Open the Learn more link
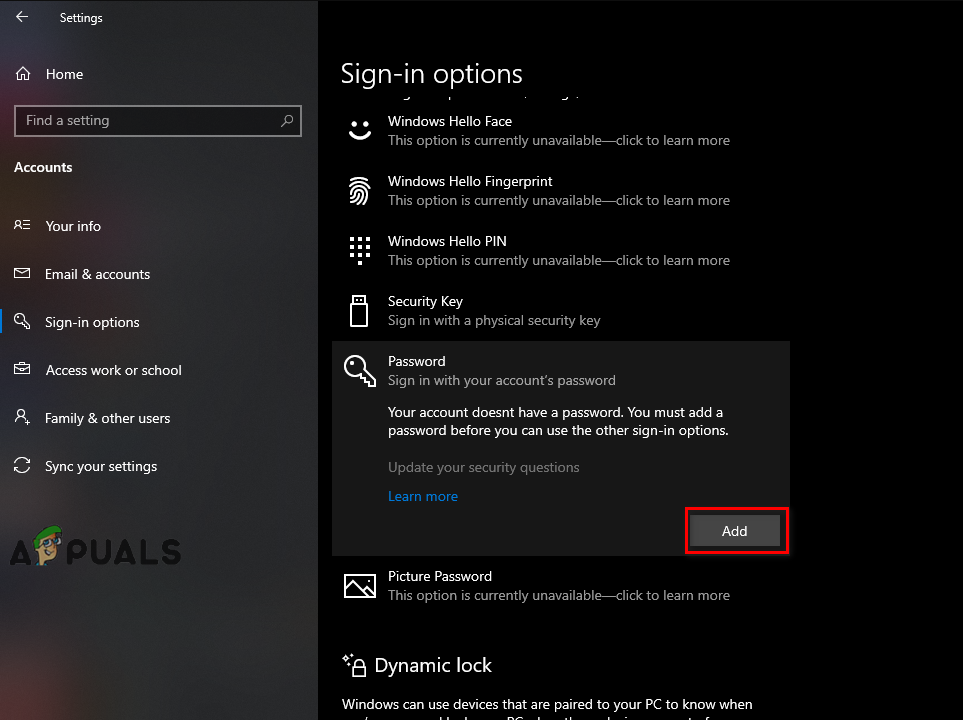The width and height of the screenshot is (963, 720). pyautogui.click(x=423, y=496)
